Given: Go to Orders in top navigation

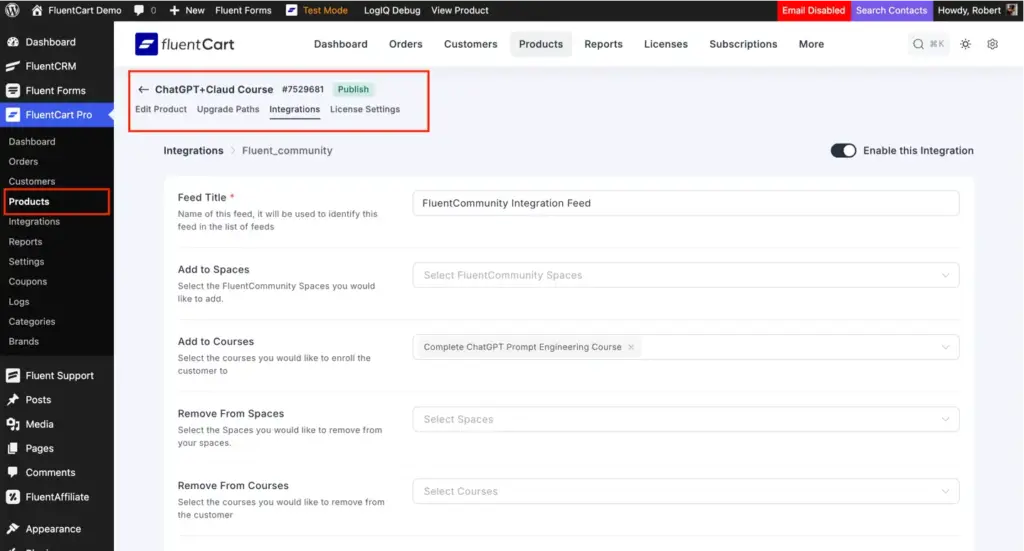Looking at the screenshot, I should coord(406,44).
